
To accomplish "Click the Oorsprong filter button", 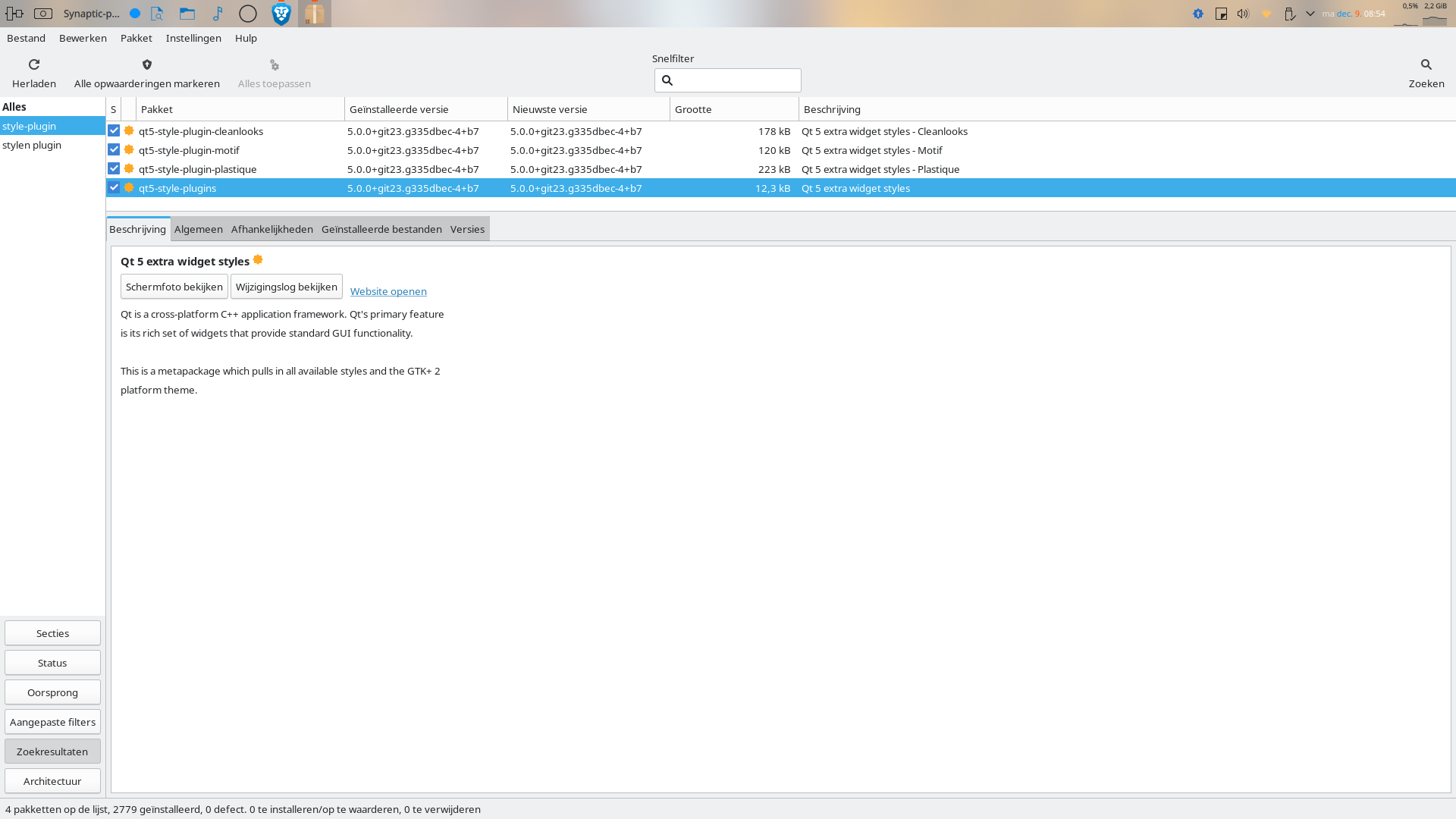I will pyautogui.click(x=52, y=692).
